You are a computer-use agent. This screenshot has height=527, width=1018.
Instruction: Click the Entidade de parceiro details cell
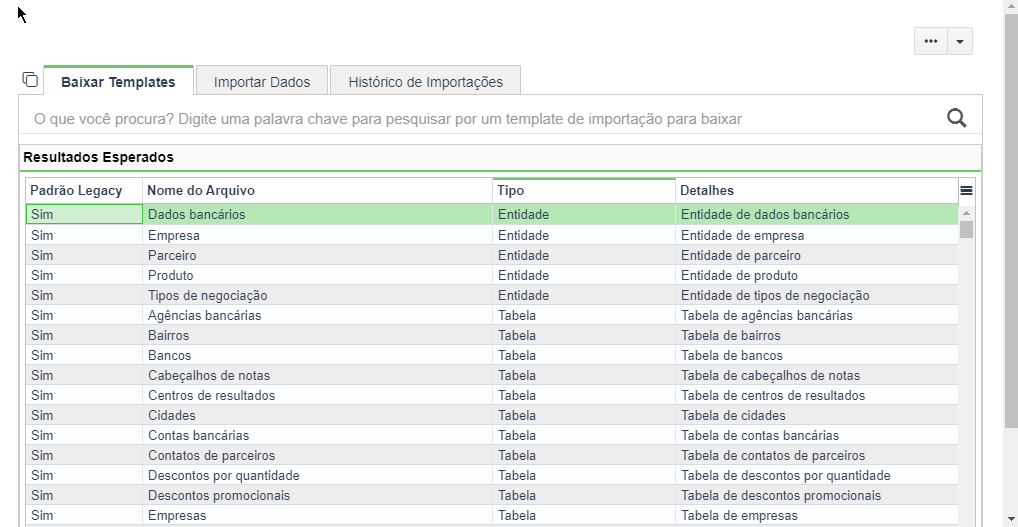coord(817,255)
